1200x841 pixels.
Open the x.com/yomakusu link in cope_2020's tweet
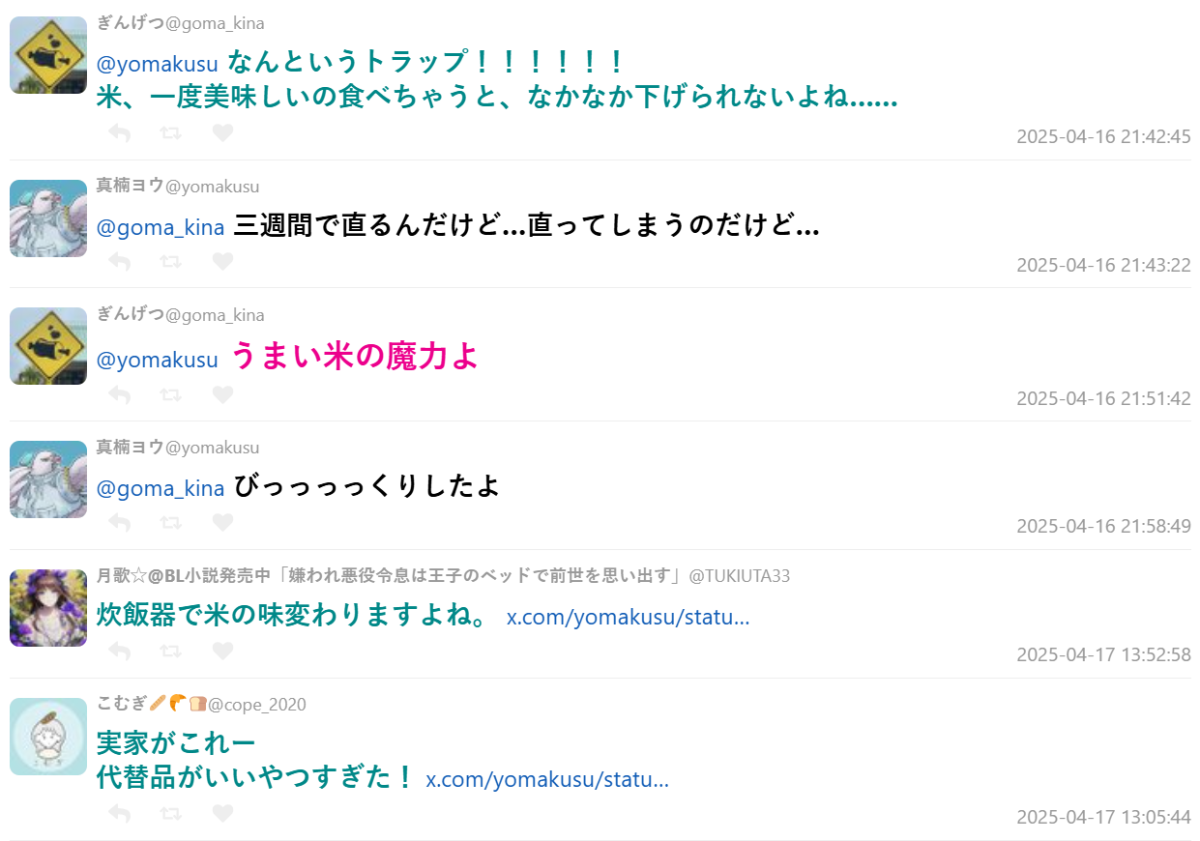547,779
